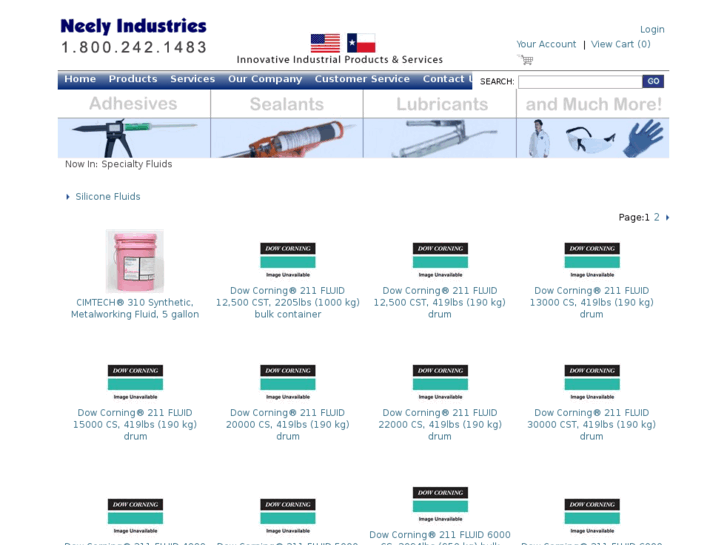Click Dow Corning image above 20000 CS drum
Image resolution: width=727 pixels, height=545 pixels.
[287, 382]
